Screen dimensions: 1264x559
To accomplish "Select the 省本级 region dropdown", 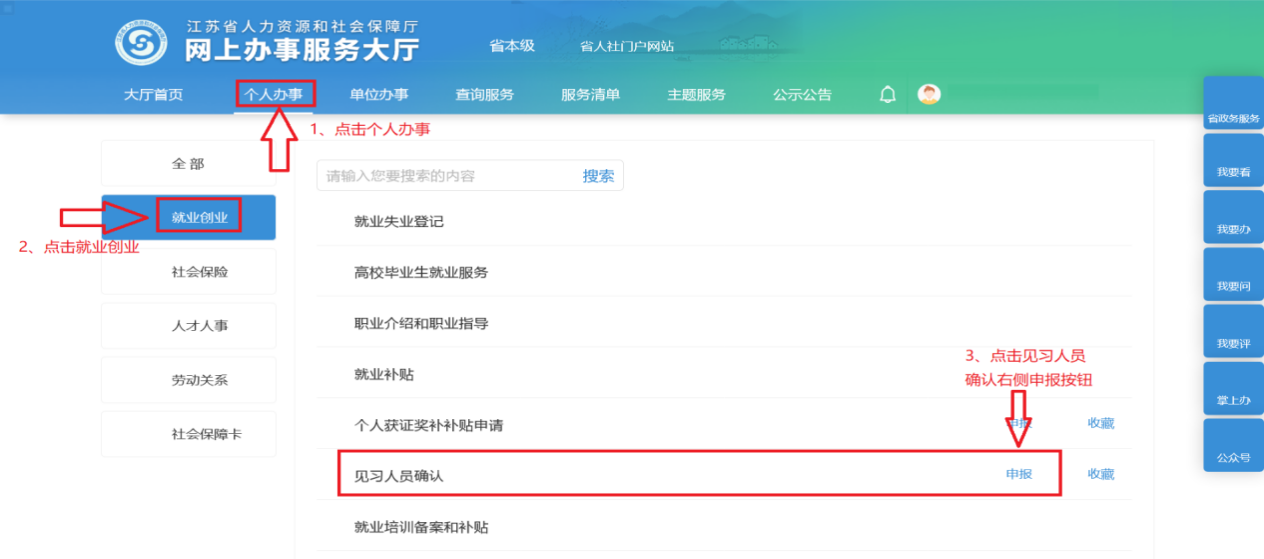I will pyautogui.click(x=512, y=46).
